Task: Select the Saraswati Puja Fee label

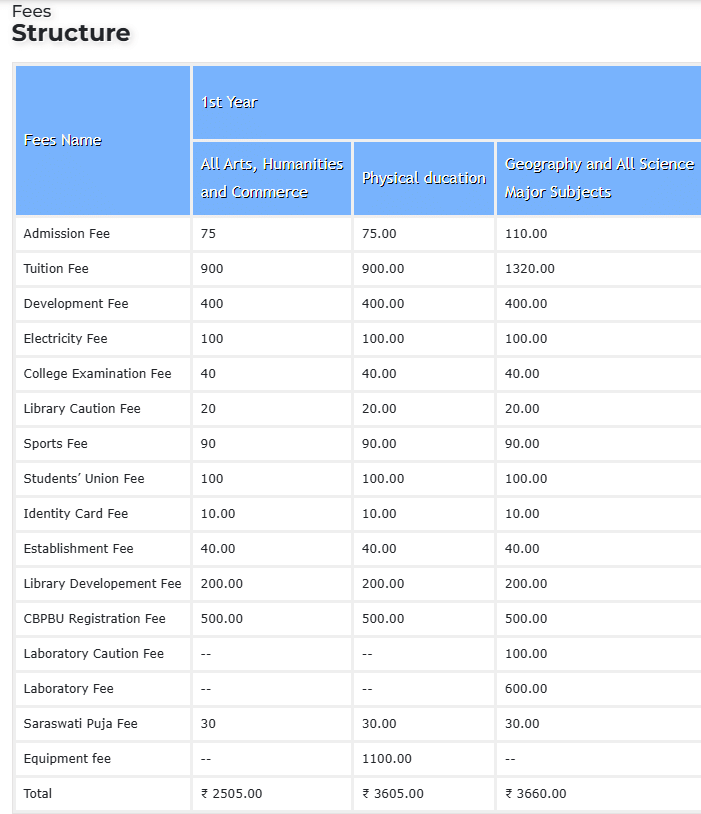Action: [80, 723]
